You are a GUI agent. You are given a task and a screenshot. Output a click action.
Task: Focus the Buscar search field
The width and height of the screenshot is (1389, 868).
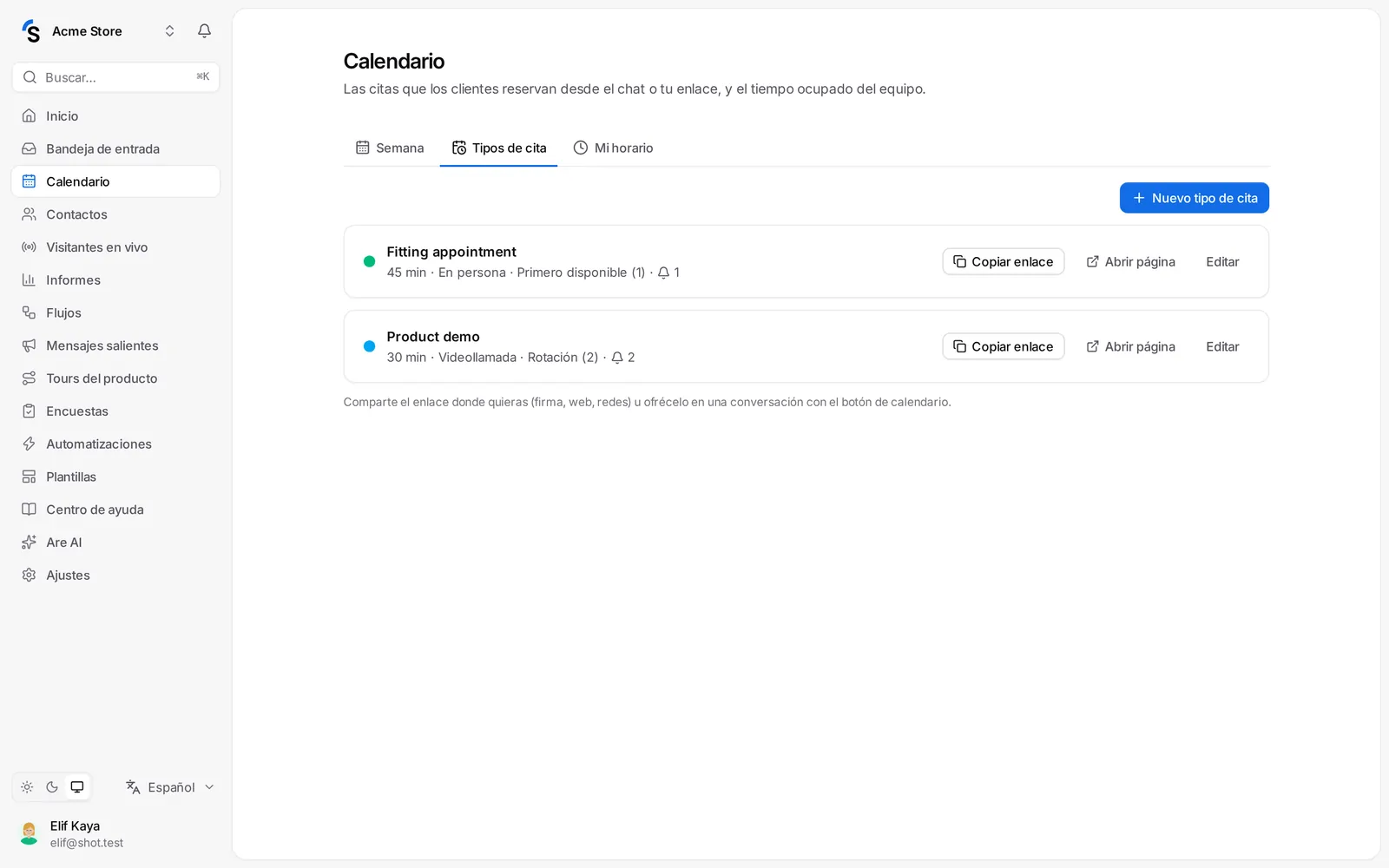(115, 77)
